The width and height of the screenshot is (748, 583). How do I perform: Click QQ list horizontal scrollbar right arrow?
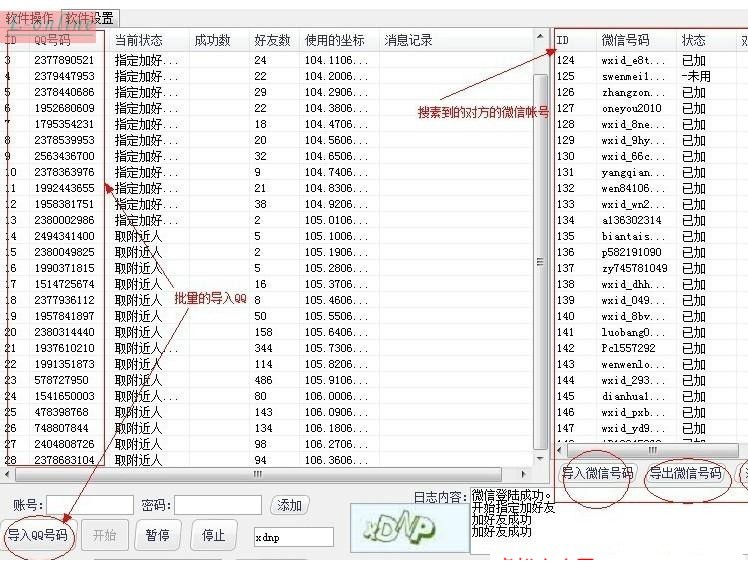(523, 474)
